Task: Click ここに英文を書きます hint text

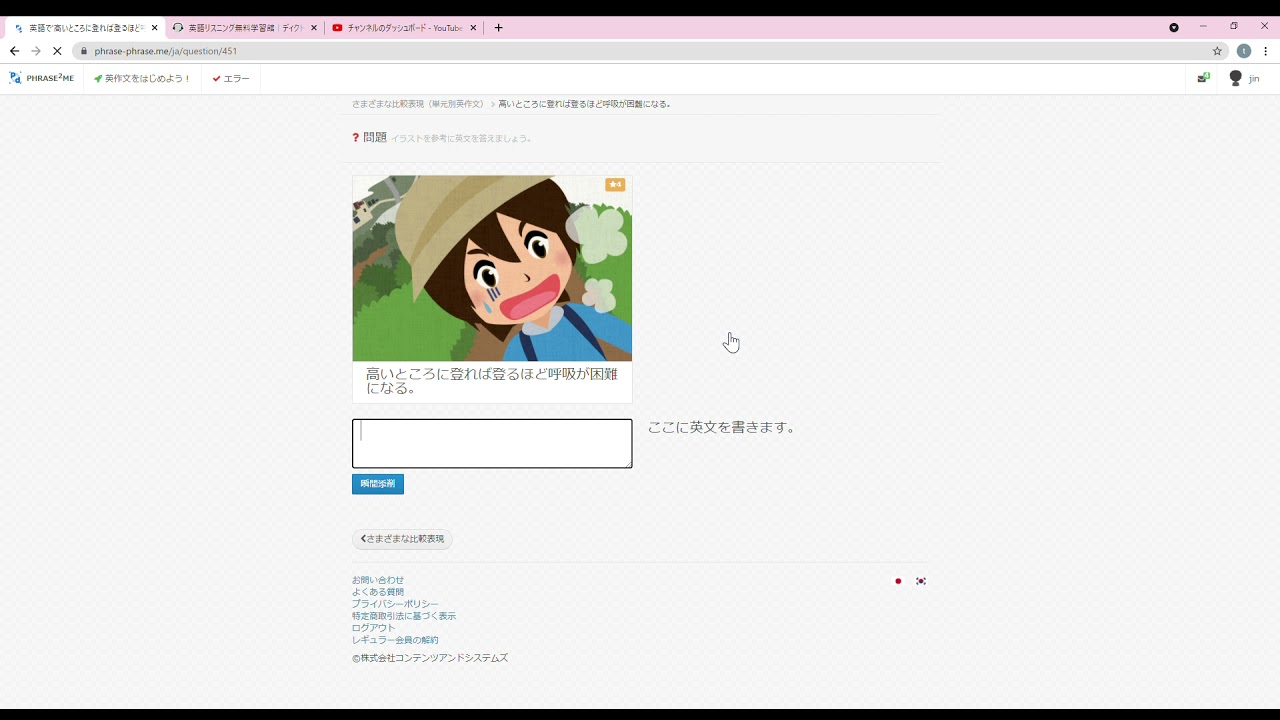Action: point(721,427)
